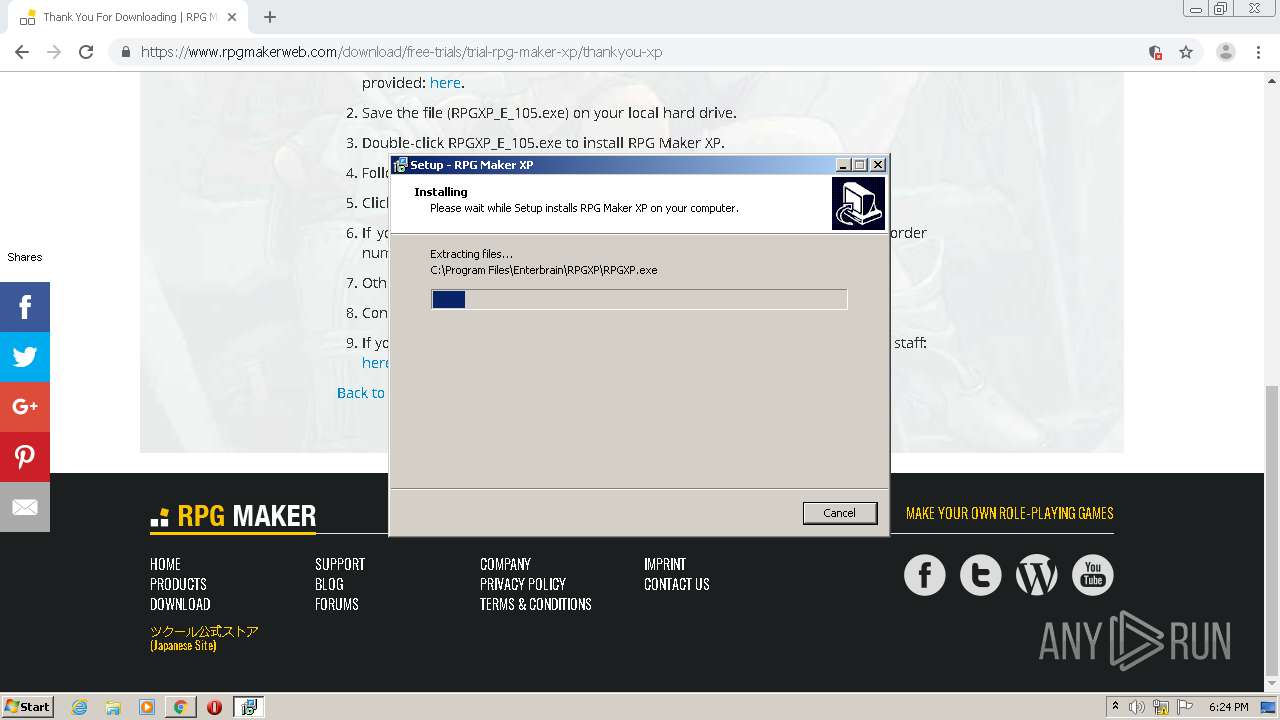Adjust volume from system tray
Image resolution: width=1280 pixels, height=720 pixels.
pyautogui.click(x=1137, y=707)
